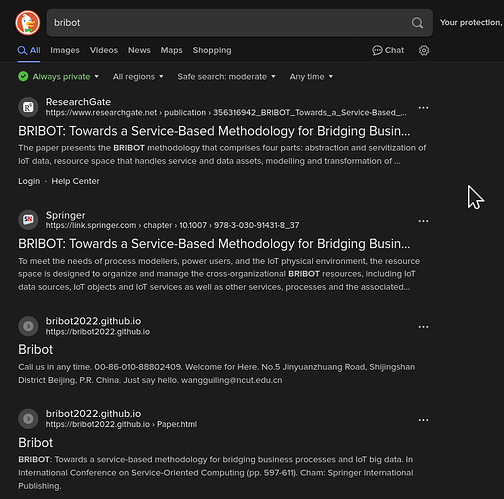Click the favicon of the Paper.html result
The width and height of the screenshot is (504, 499).
[28, 419]
